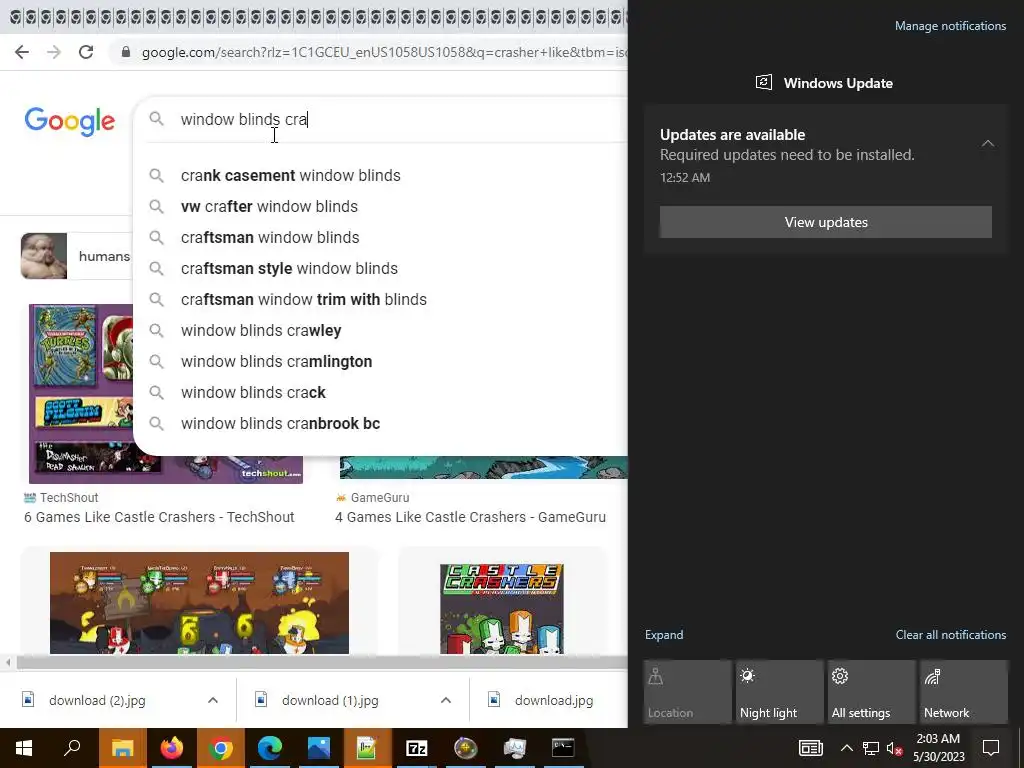
Task: Open the download (1).jpg file
Action: click(x=330, y=701)
